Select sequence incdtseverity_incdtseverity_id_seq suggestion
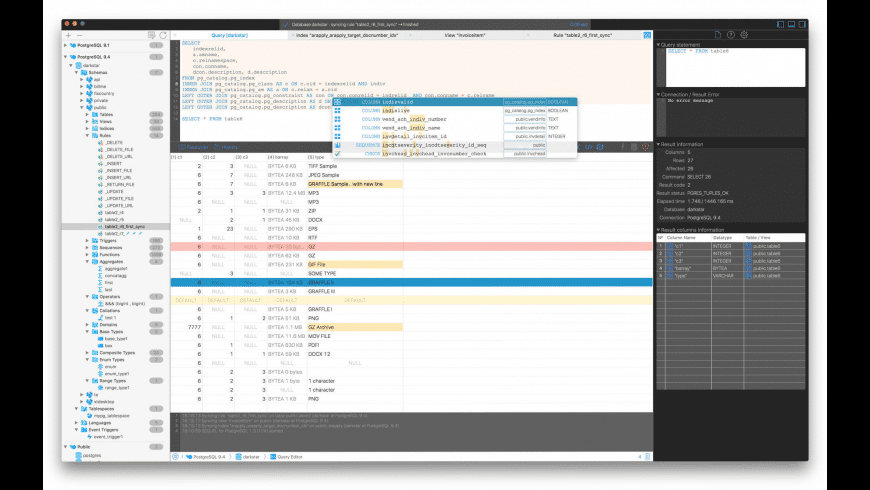This screenshot has height=490, width=870. [x=454, y=145]
